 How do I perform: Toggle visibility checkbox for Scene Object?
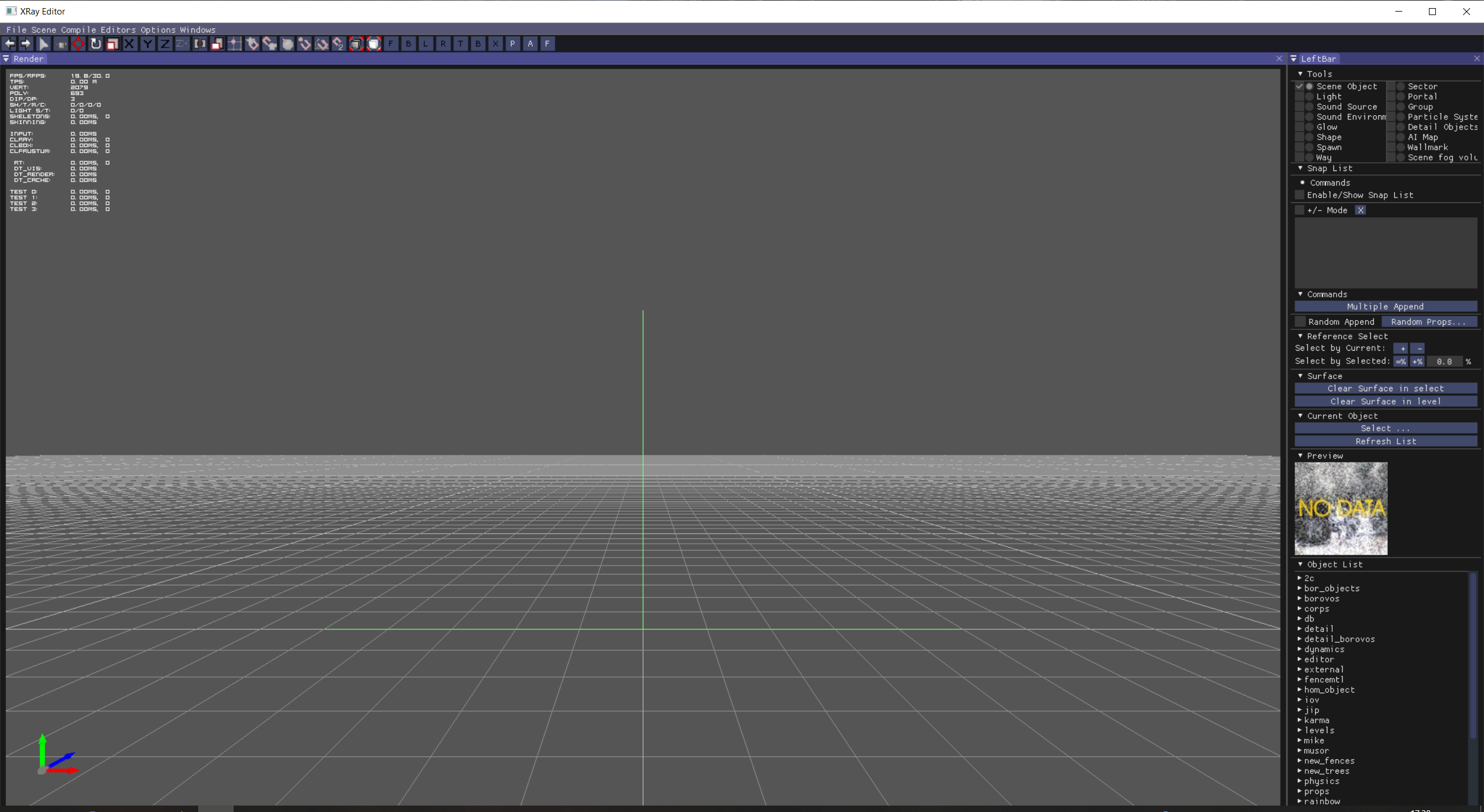[1300, 86]
